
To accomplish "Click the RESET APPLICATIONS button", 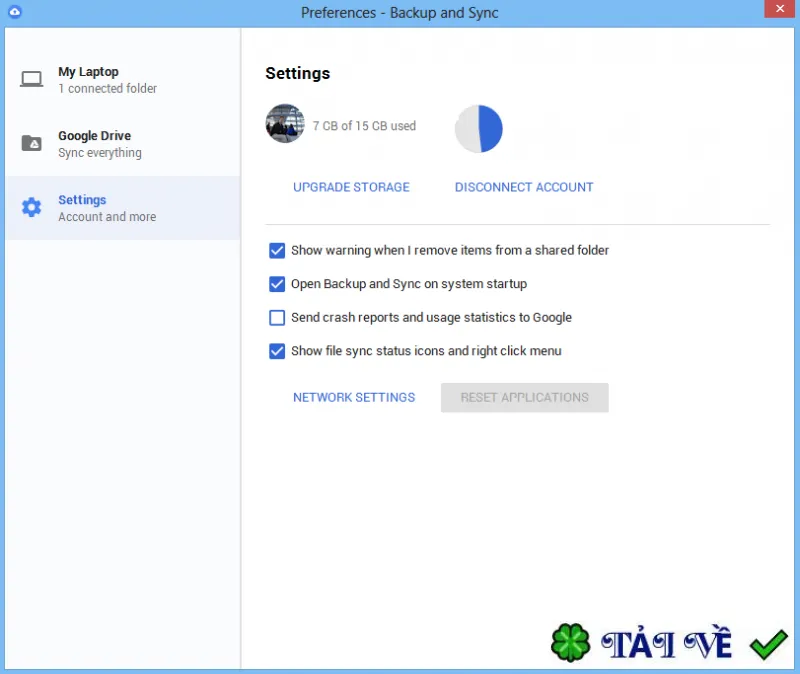I will click(524, 397).
